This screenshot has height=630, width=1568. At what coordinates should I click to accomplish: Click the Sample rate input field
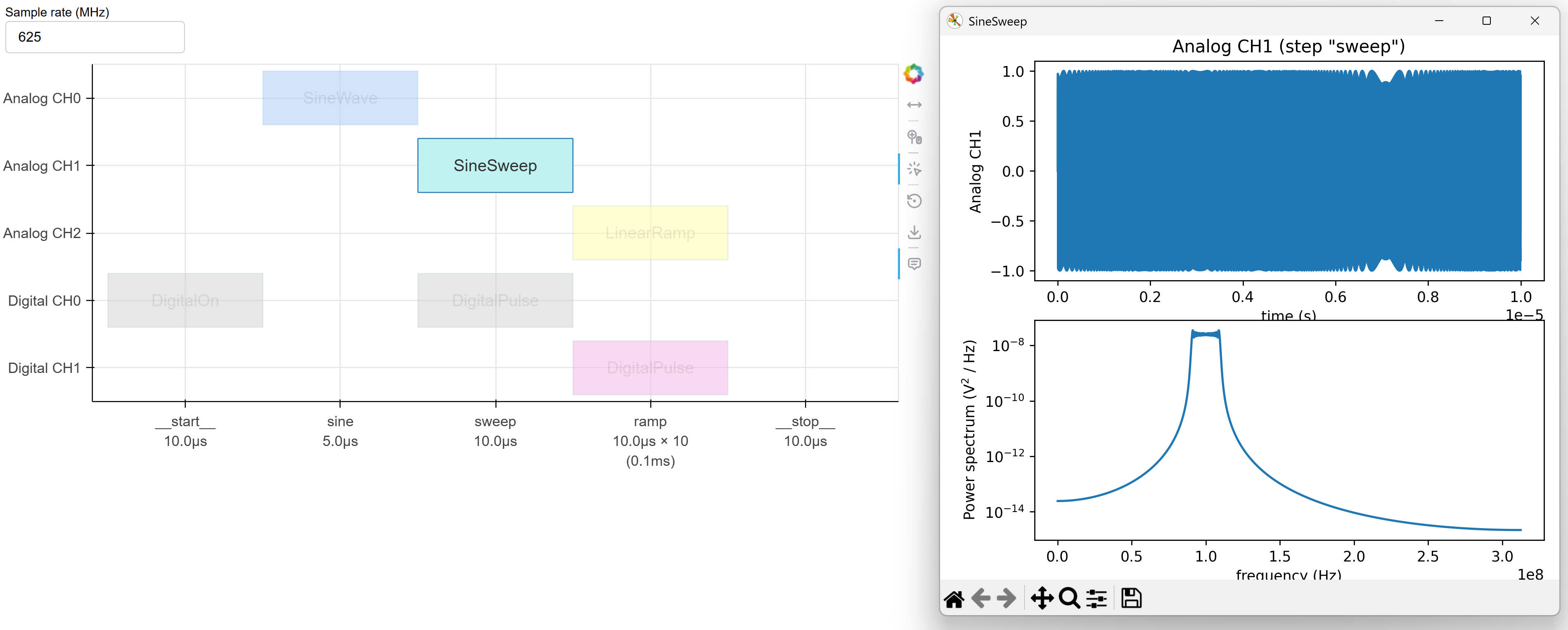pyautogui.click(x=95, y=37)
